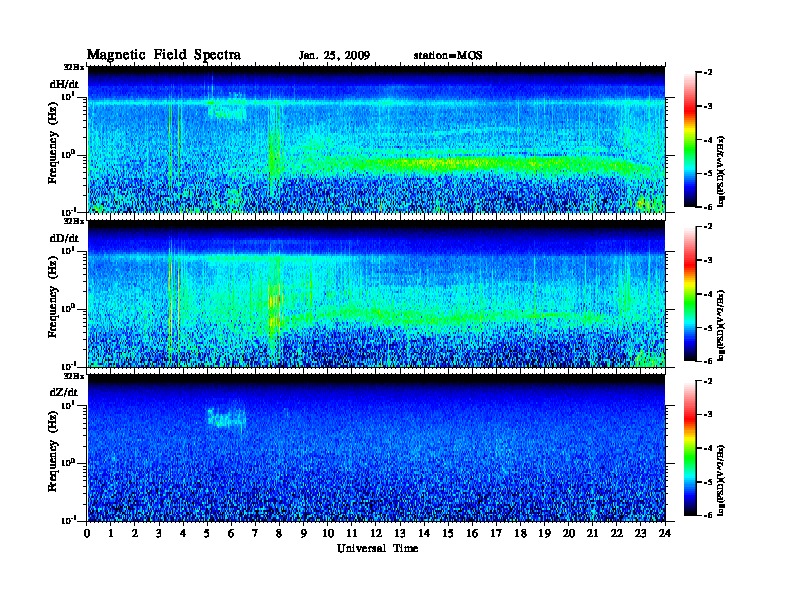
Task: Click the "-3" value on dD/dt color scale
Action: tap(708, 261)
